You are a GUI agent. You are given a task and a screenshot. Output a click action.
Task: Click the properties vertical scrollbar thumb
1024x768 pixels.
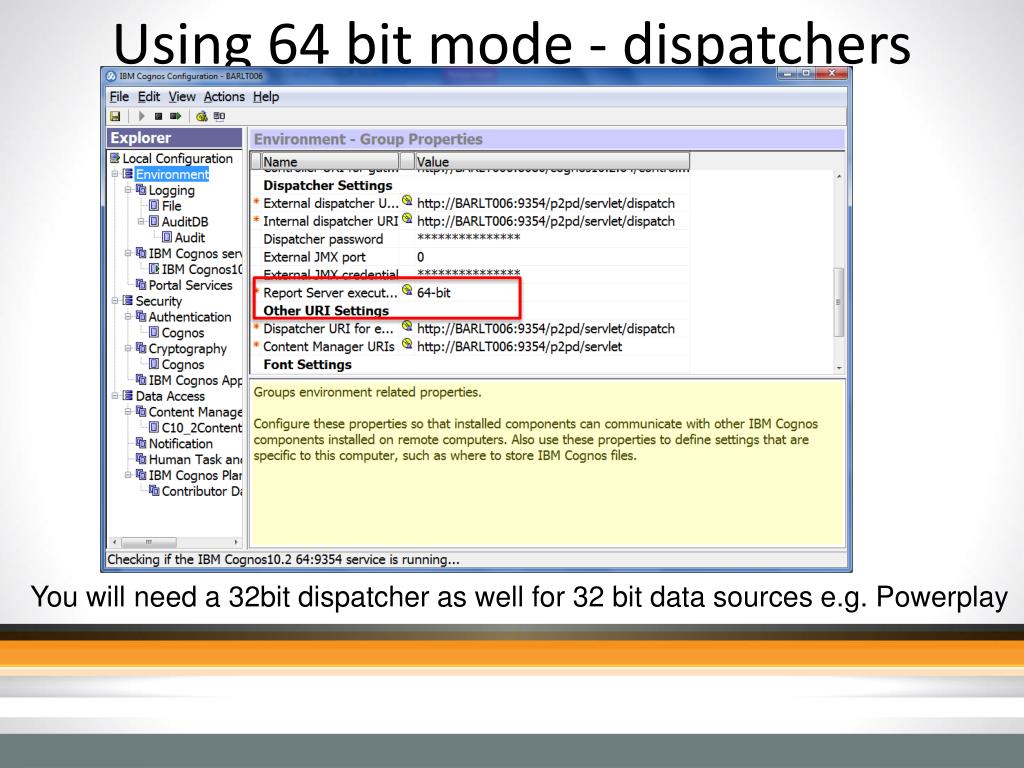click(x=839, y=302)
